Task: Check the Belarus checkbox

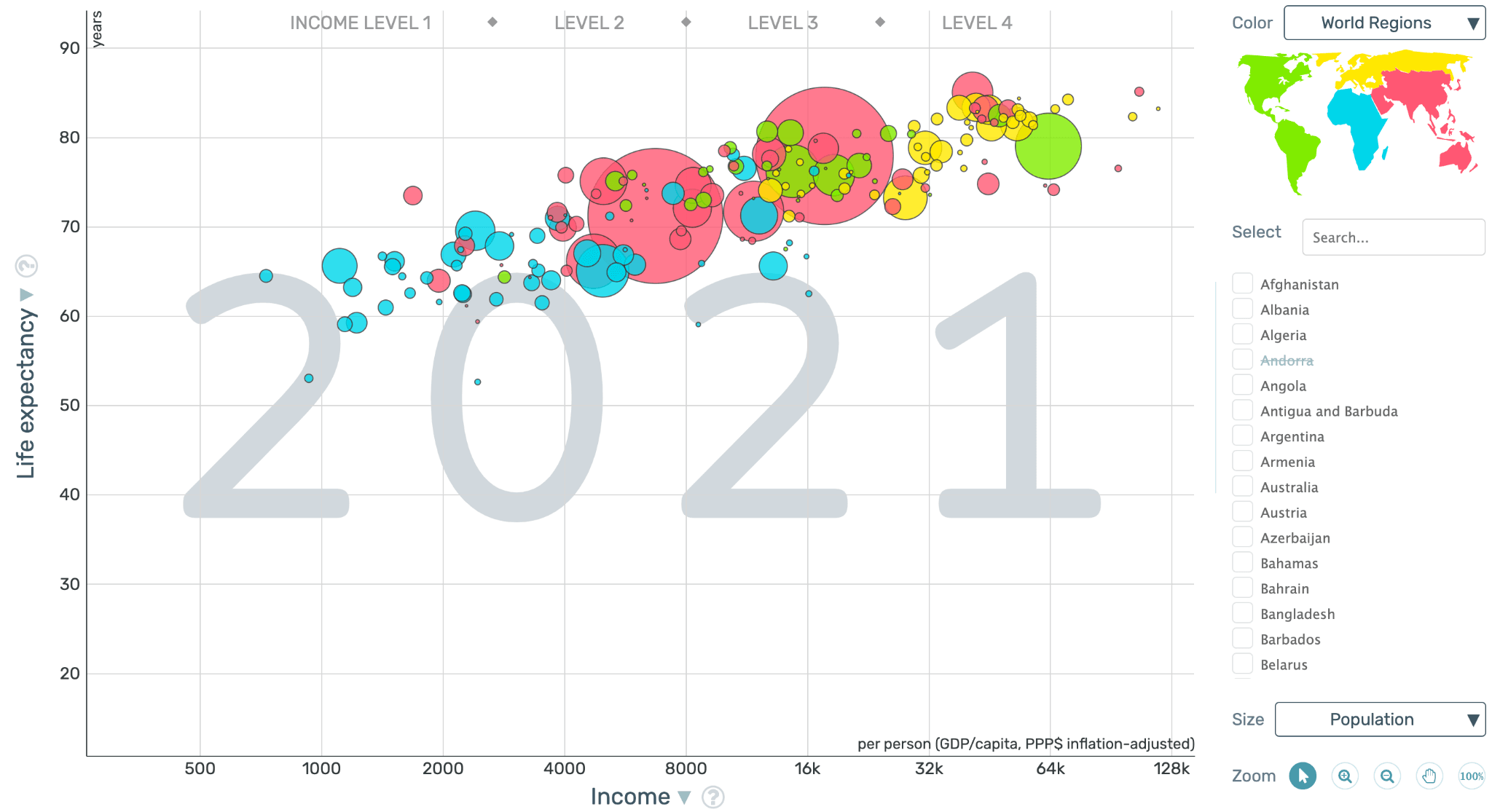Action: point(1242,663)
